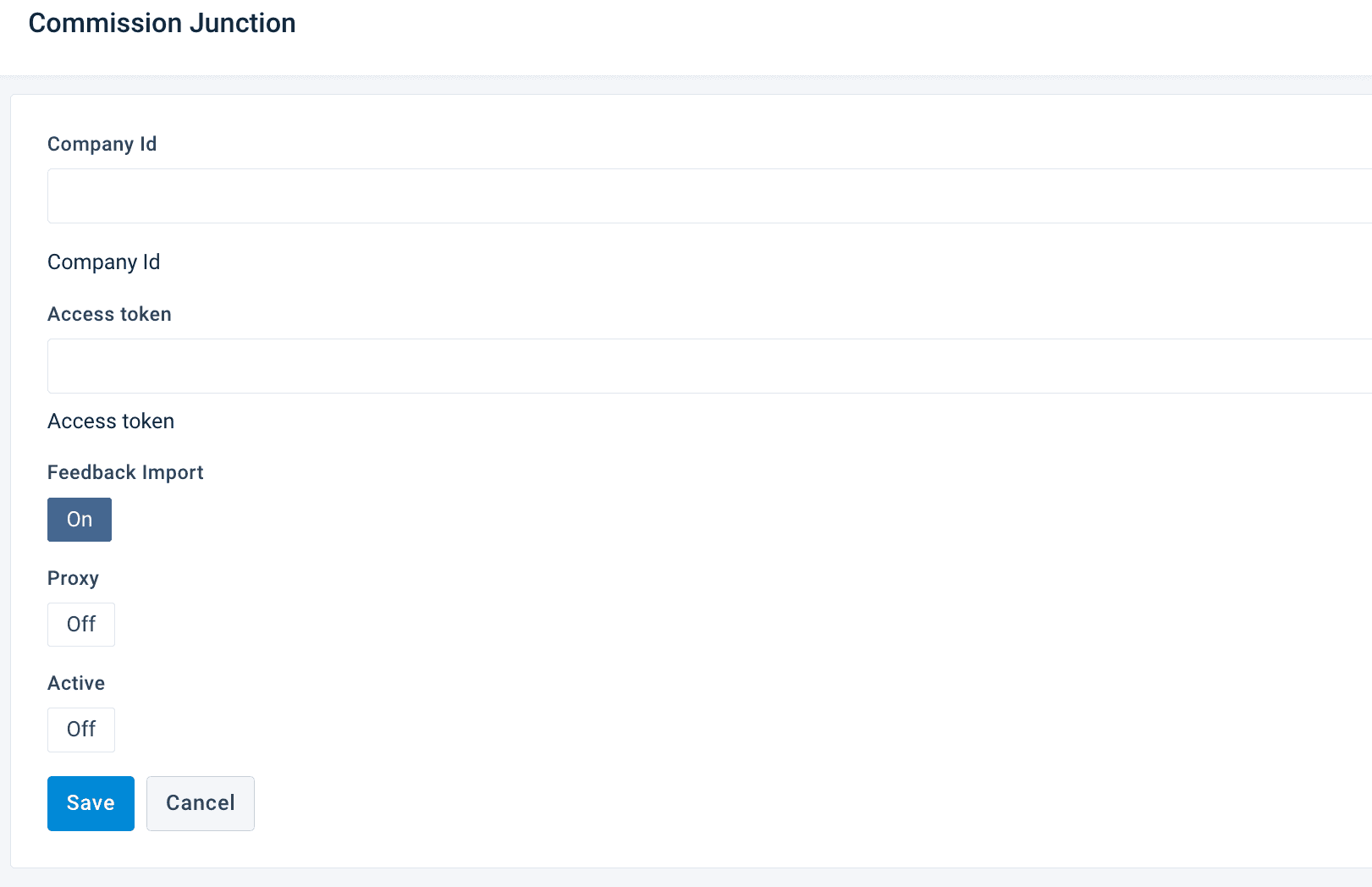Select Access token help text below field
Screen dimensions: 1372x887
point(111,421)
